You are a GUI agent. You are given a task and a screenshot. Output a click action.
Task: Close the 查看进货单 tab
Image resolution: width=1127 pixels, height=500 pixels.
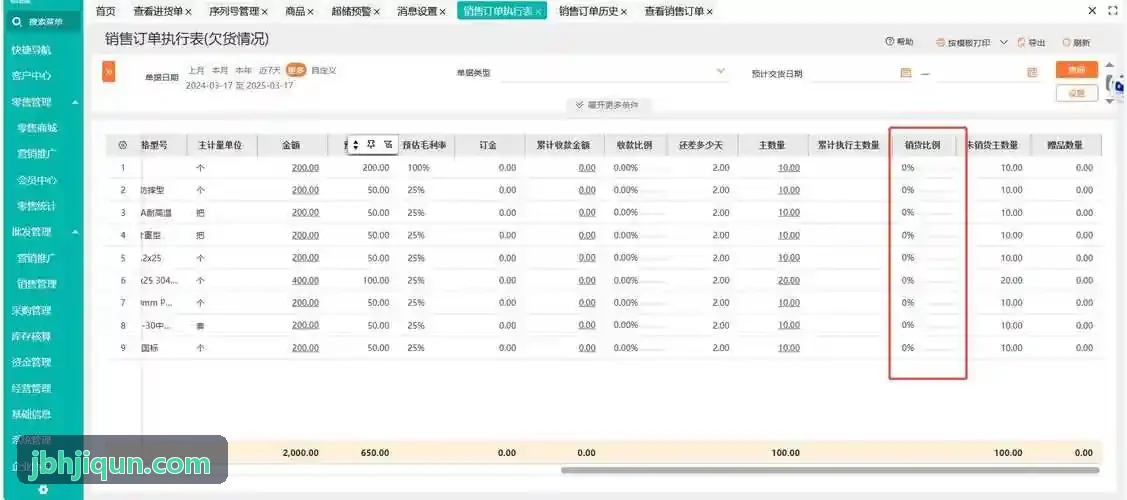pyautogui.click(x=188, y=11)
